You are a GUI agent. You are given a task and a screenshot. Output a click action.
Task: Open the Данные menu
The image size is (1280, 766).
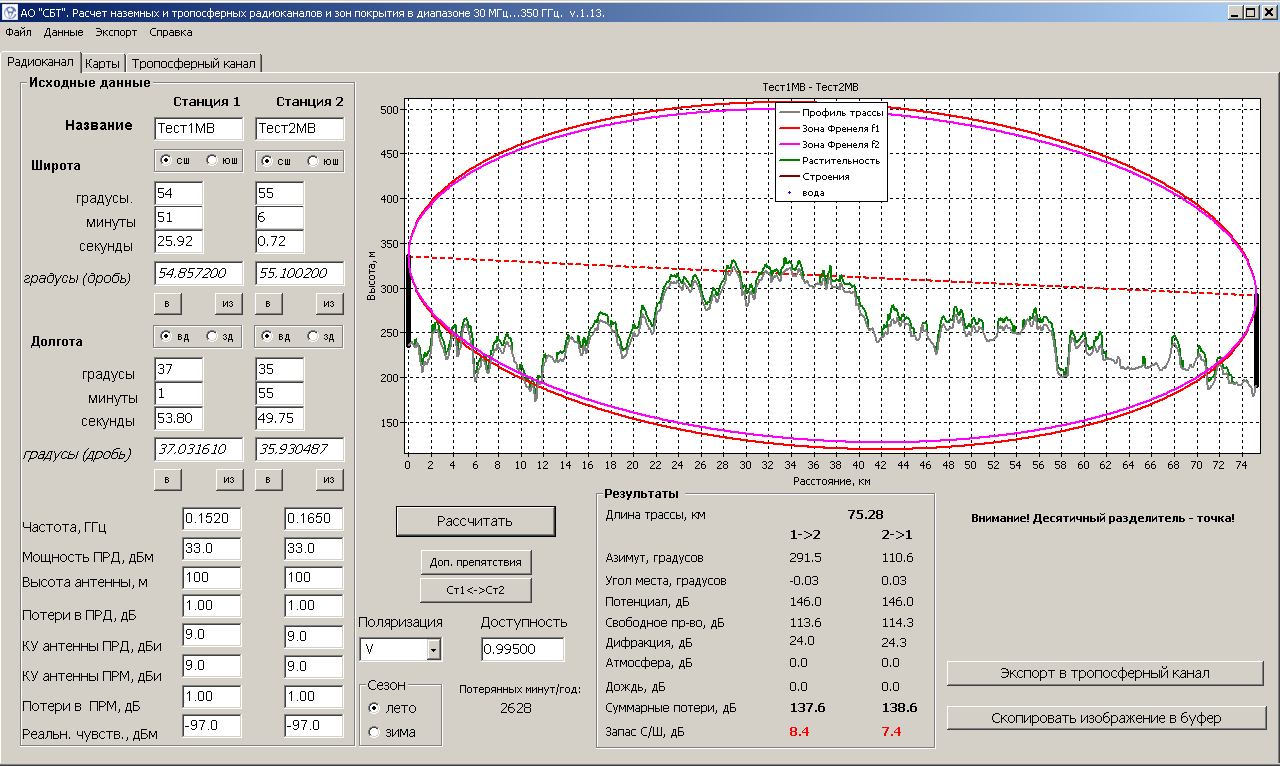tap(64, 32)
